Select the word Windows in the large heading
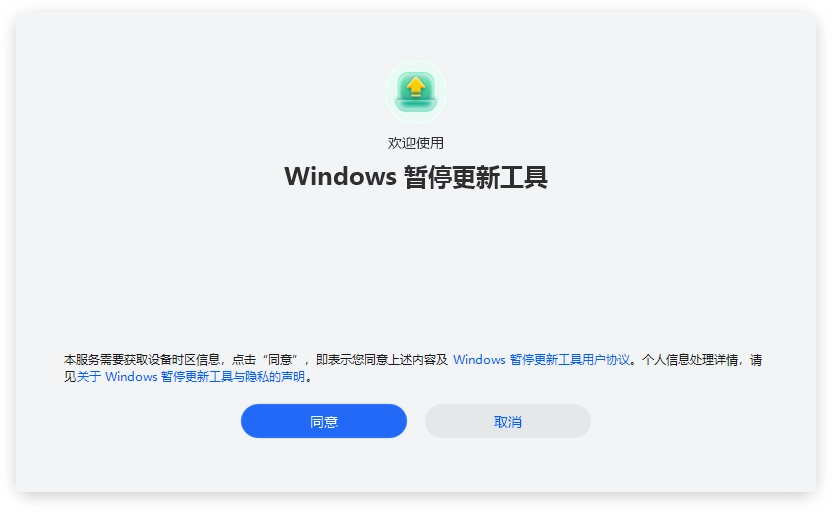832x512 pixels. 341,177
